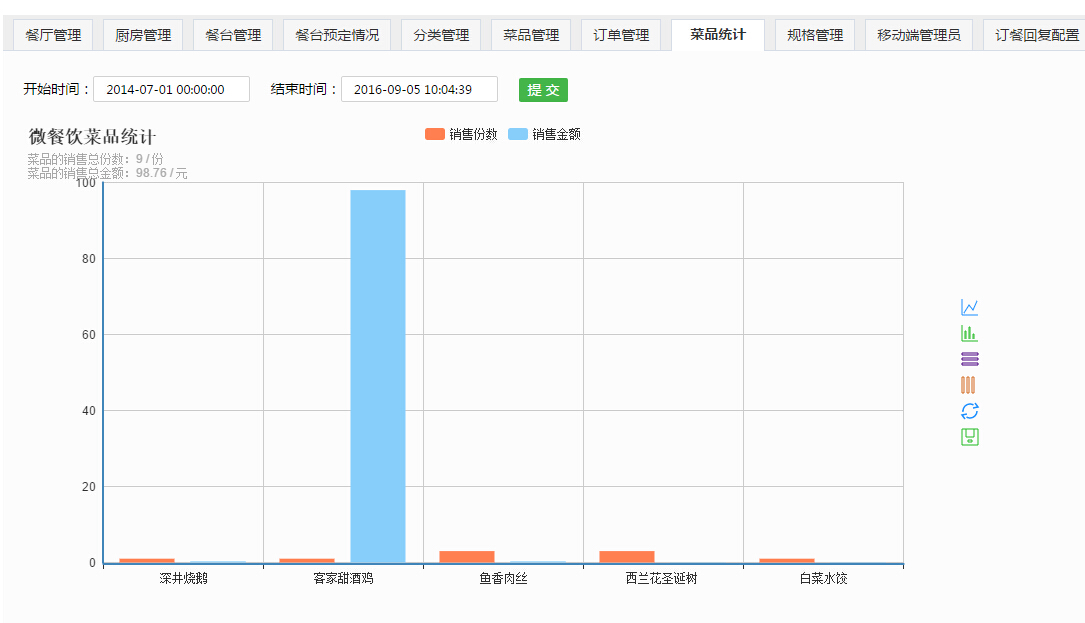Switch to the 厨房管理 tab
Viewport: 1085px width, 623px height.
[143, 35]
